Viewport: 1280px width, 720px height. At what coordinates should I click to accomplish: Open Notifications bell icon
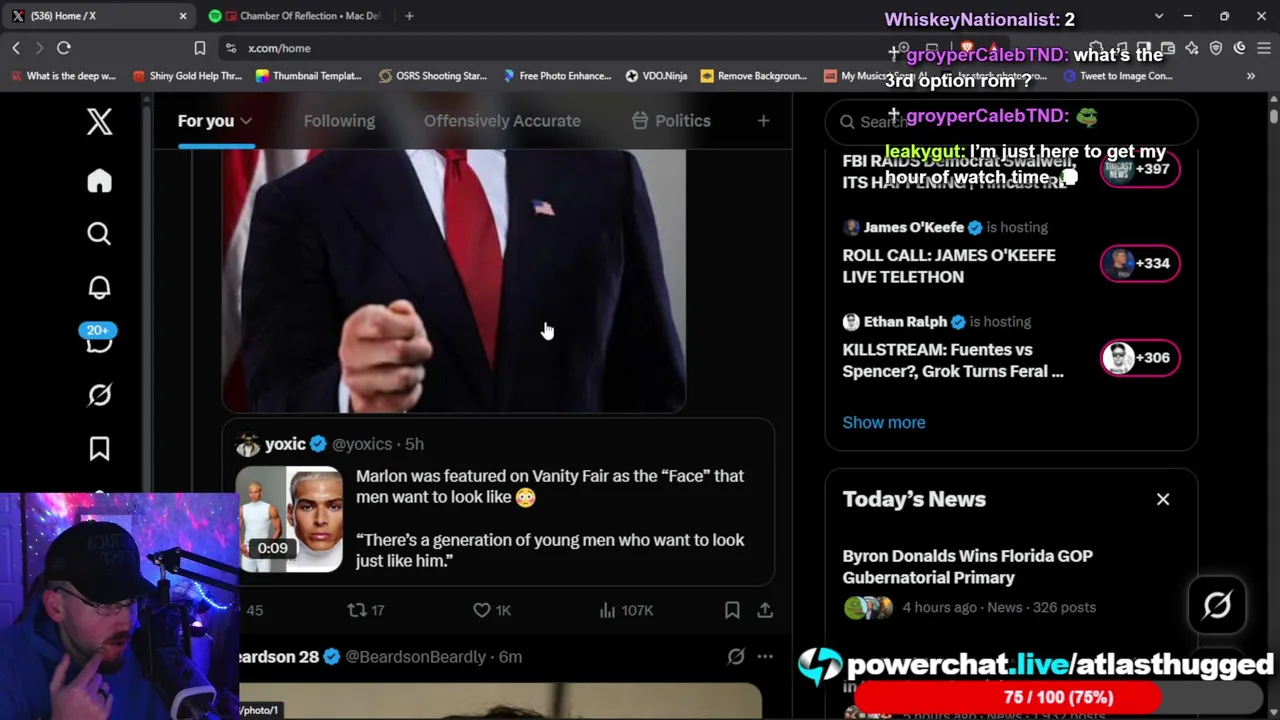coord(99,288)
